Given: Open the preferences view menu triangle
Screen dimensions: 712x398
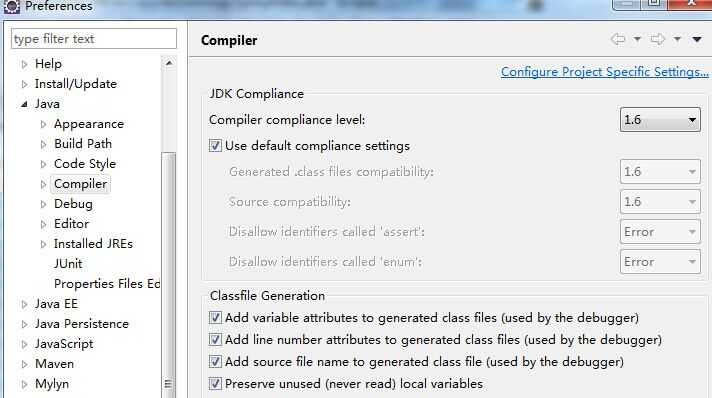Looking at the screenshot, I should point(697,40).
